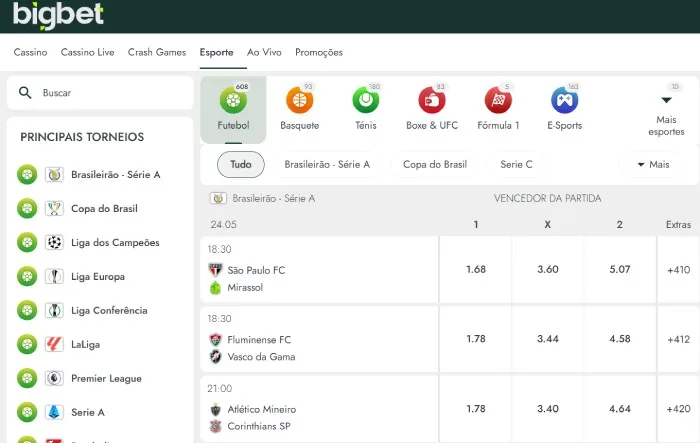Click Liga Conferência badge icon
700x443 pixels.
click(54, 310)
